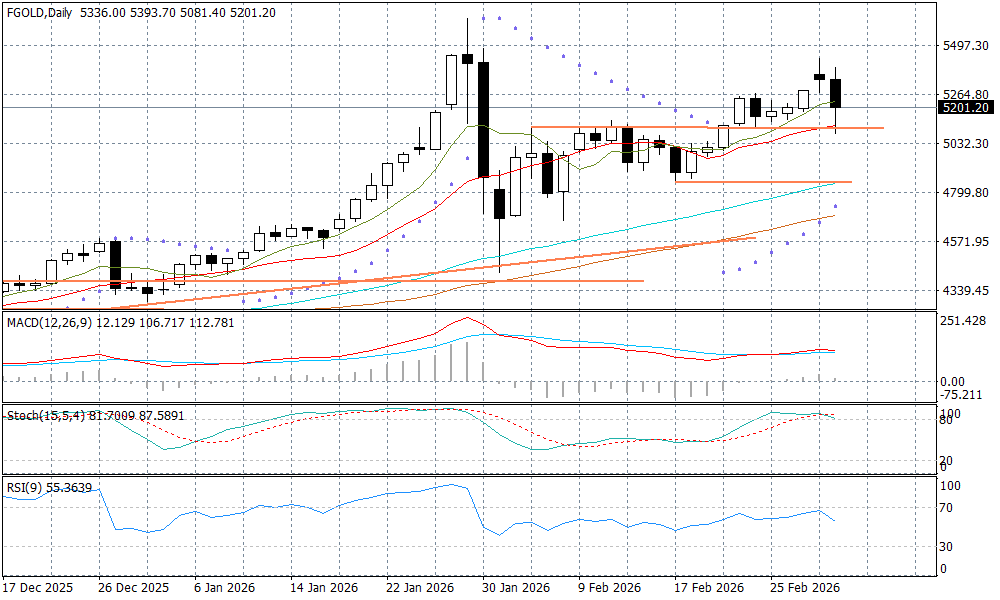
Task: Select the upper orange horizontal resistance line
Action: (700, 127)
